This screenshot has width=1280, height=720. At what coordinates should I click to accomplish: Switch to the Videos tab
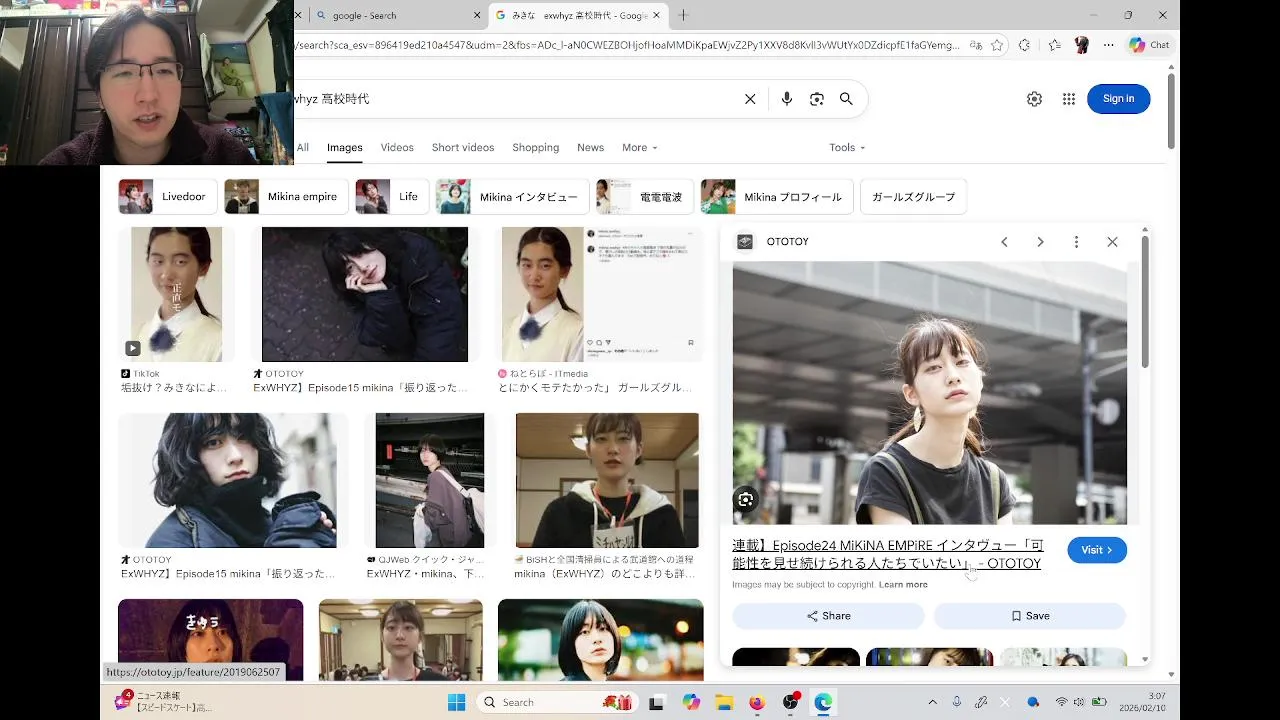pyautogui.click(x=397, y=148)
